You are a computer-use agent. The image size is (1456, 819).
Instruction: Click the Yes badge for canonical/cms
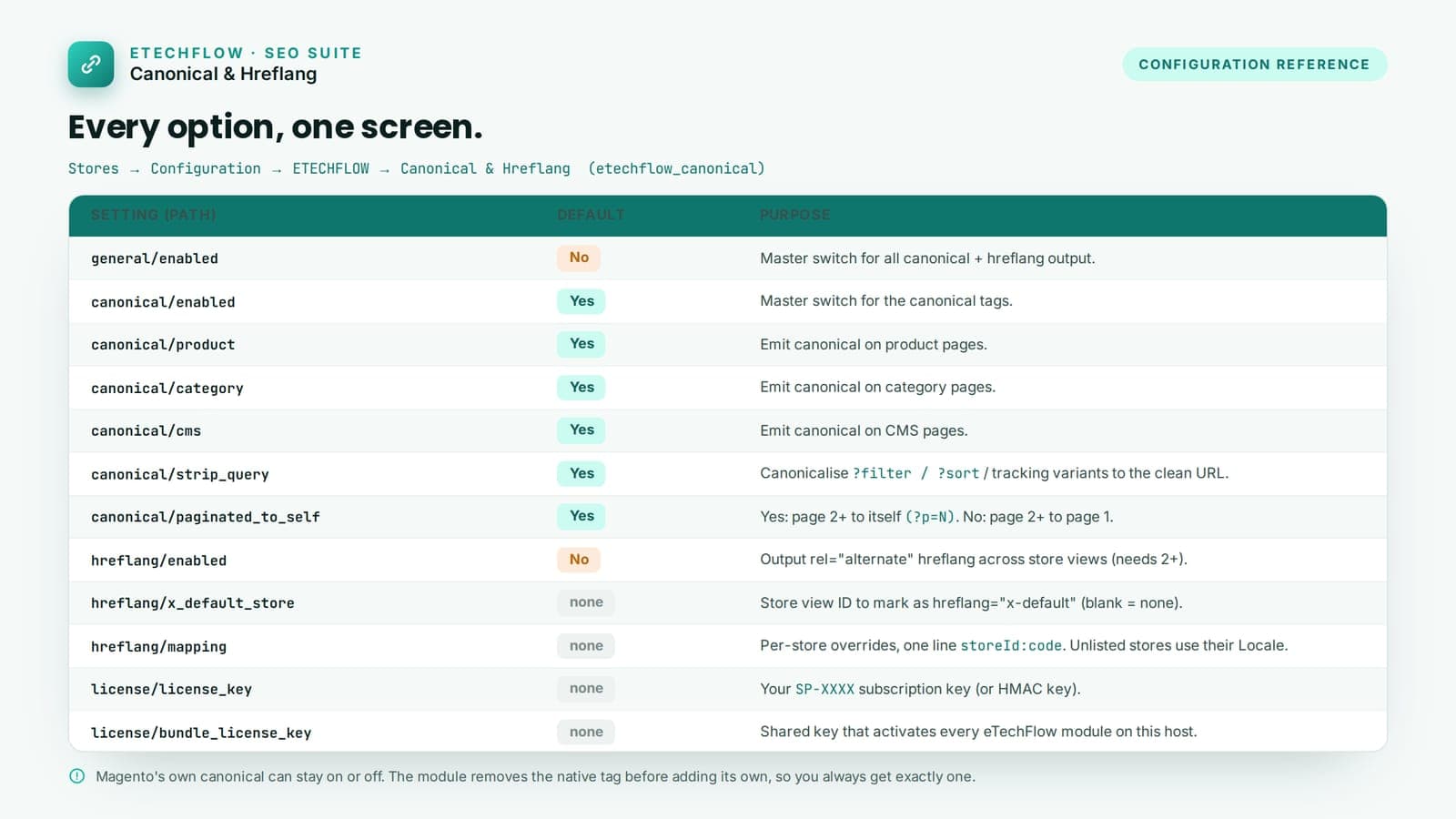click(581, 430)
